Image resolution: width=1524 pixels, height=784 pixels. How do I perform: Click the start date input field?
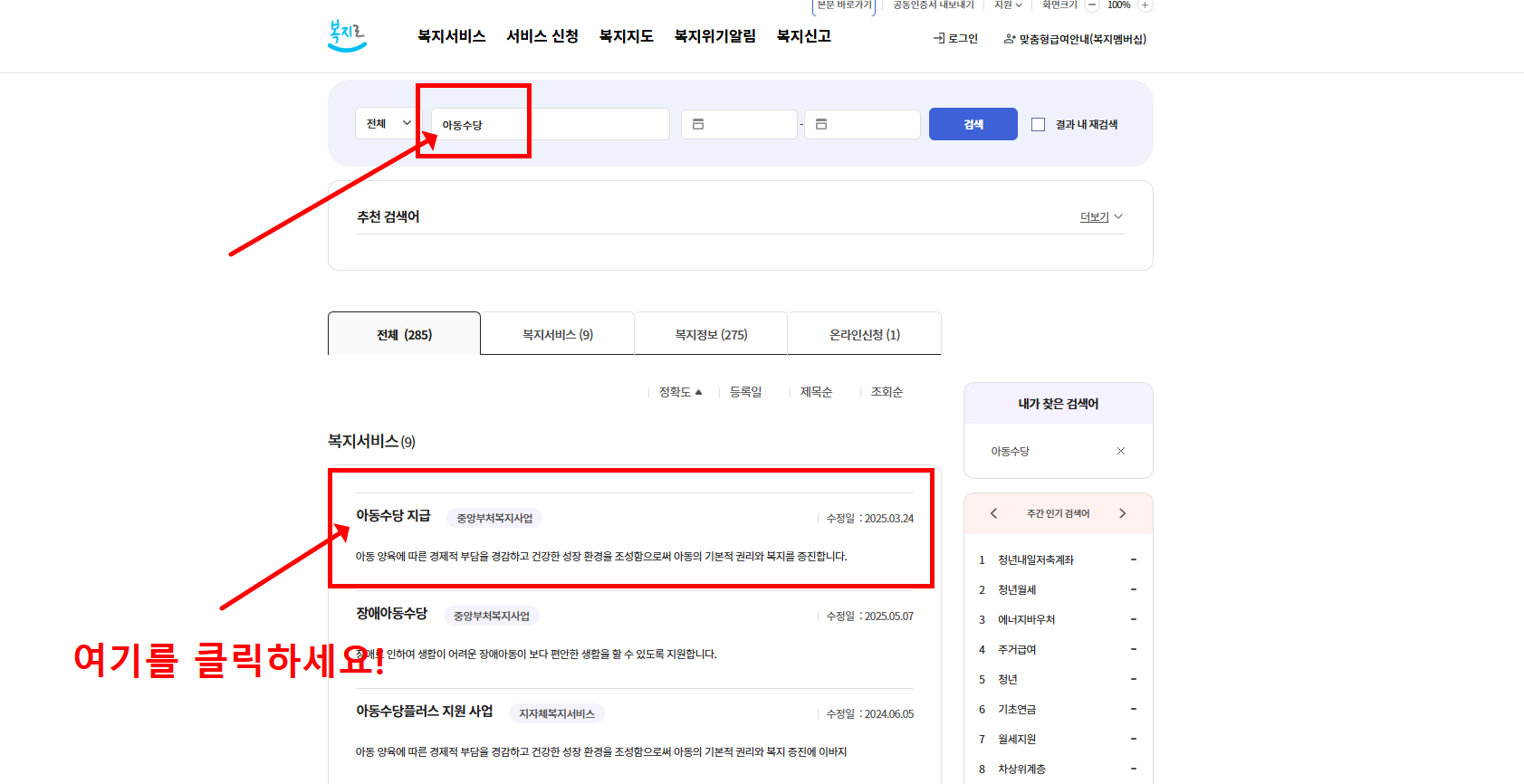click(x=739, y=124)
